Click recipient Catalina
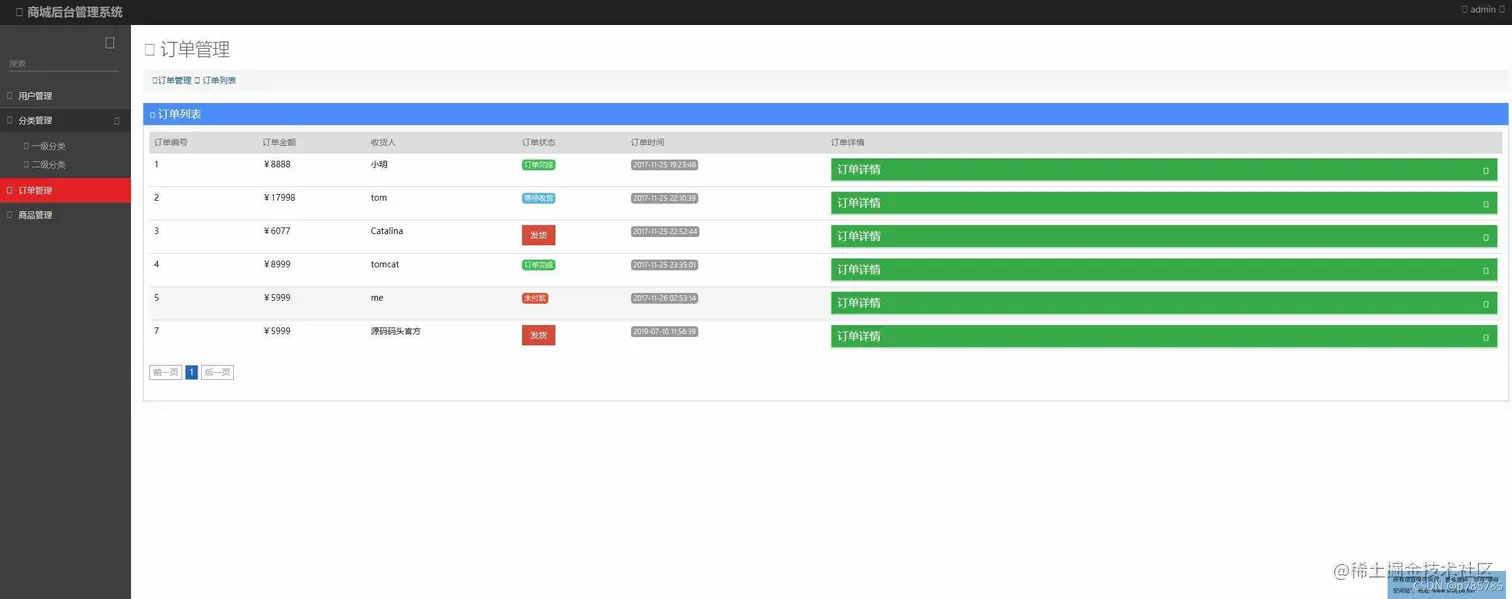This screenshot has width=1512, height=599. (x=387, y=231)
